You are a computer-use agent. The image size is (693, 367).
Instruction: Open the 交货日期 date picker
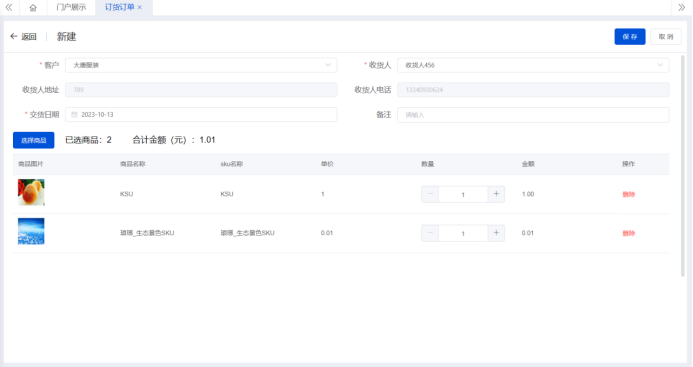201,115
